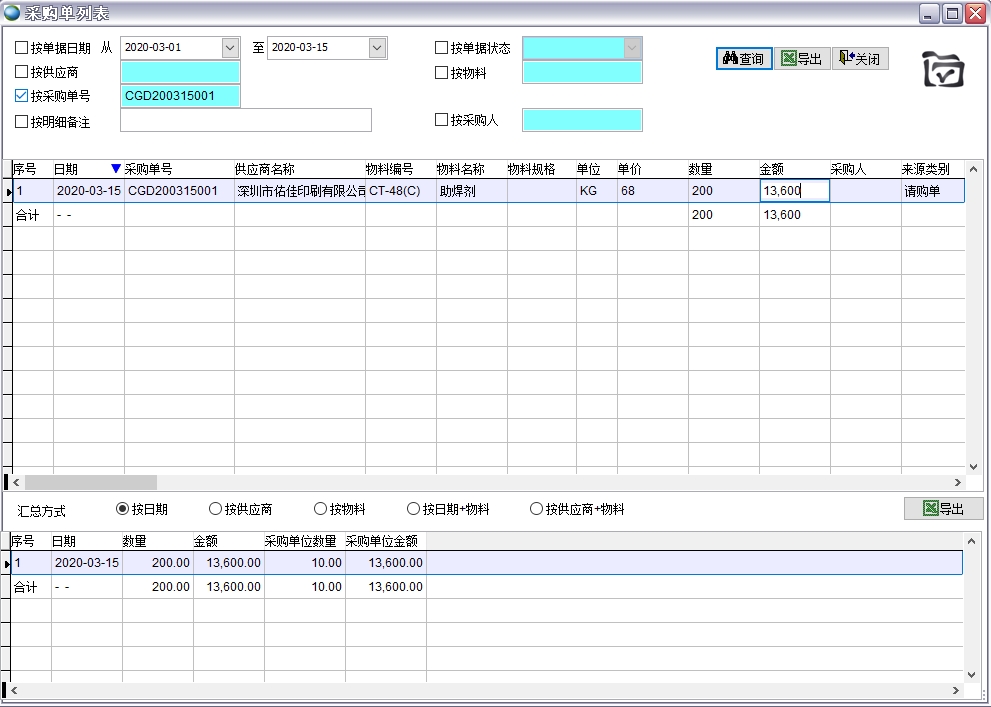Enable the 按单据日期 checkbox
991x707 pixels.
pos(22,48)
